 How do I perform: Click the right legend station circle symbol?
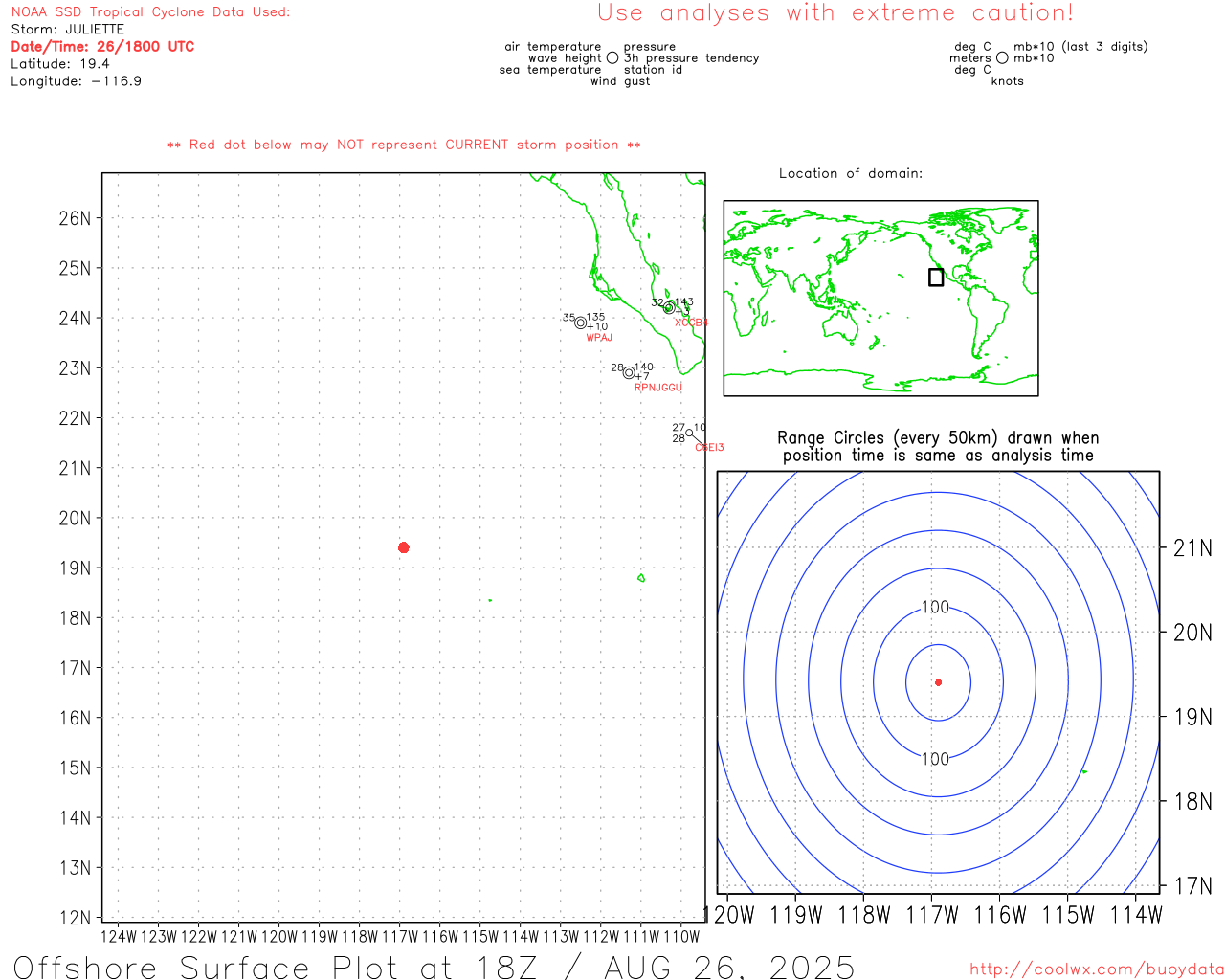(x=1002, y=57)
